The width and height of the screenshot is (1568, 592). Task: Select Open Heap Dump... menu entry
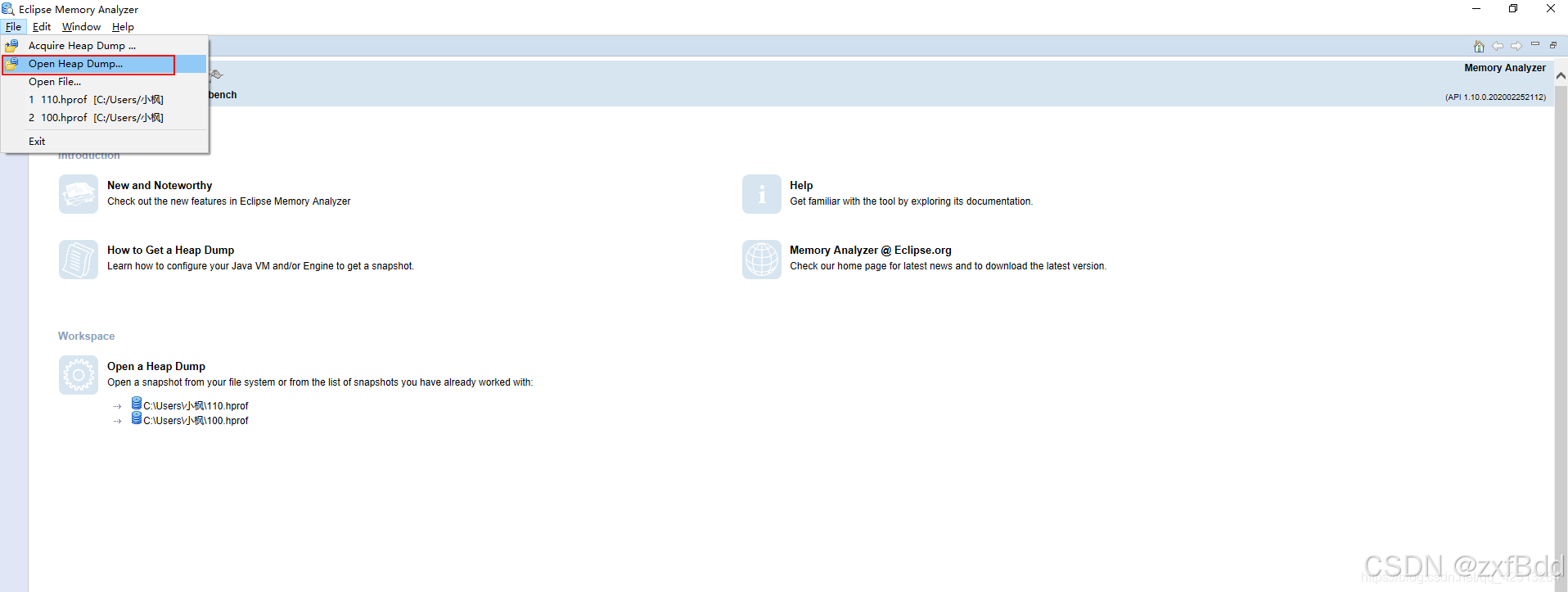tap(105, 64)
